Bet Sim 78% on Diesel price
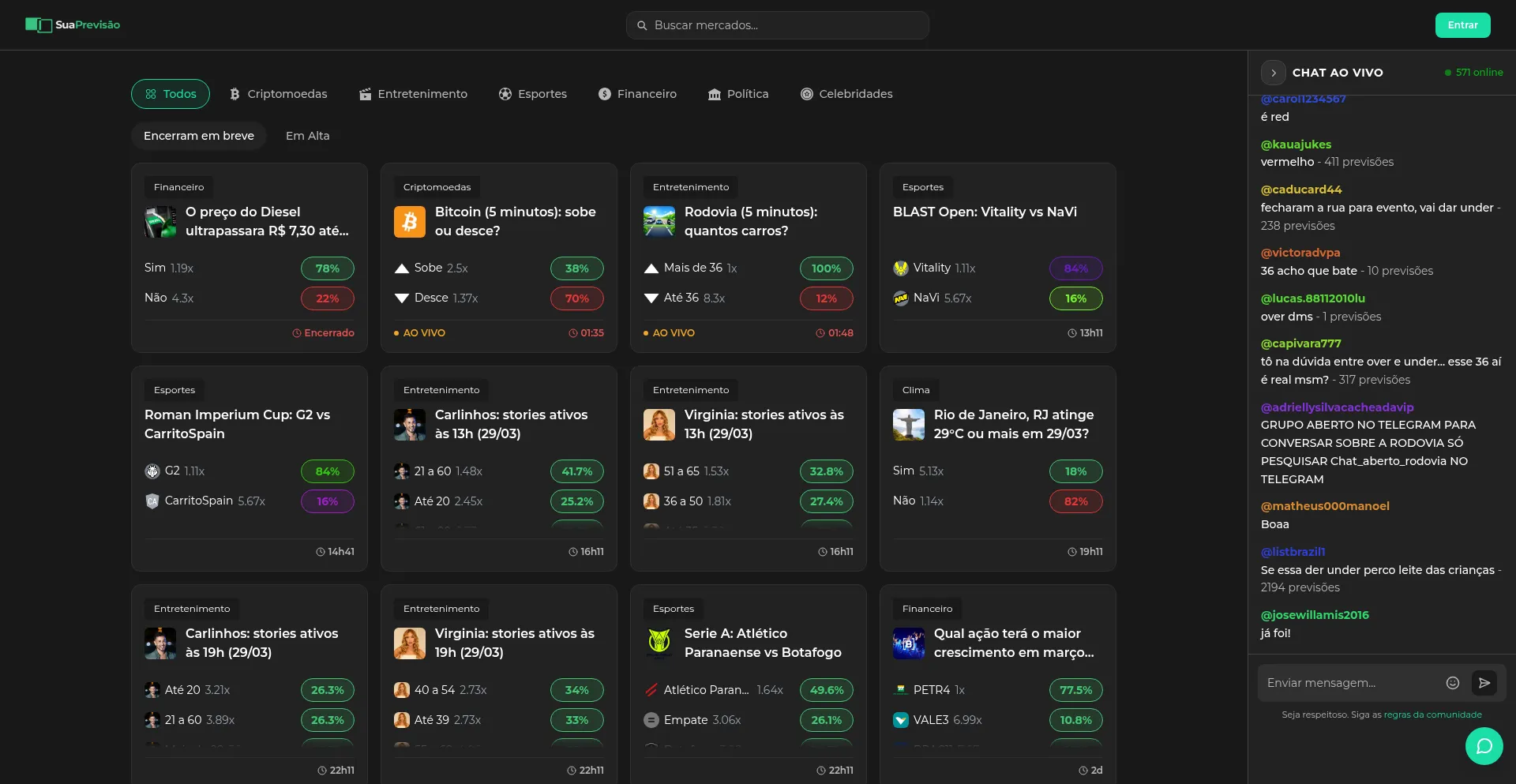1516x784 pixels. click(x=328, y=268)
